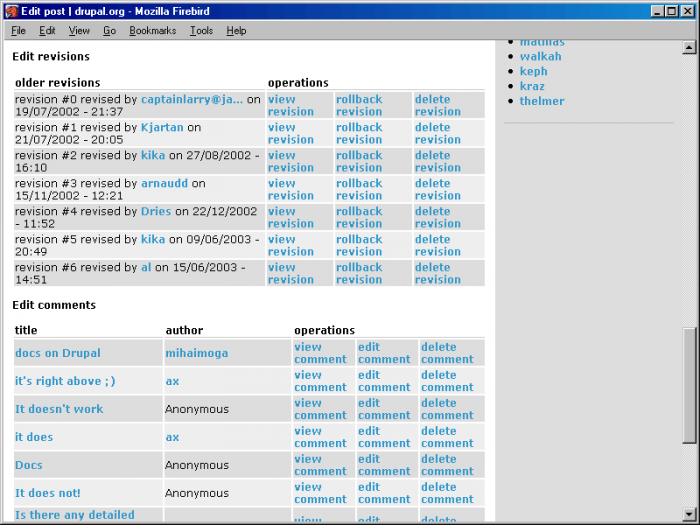View comment 'it does'
Image resolution: width=700 pixels, height=525 pixels.
coord(320,437)
